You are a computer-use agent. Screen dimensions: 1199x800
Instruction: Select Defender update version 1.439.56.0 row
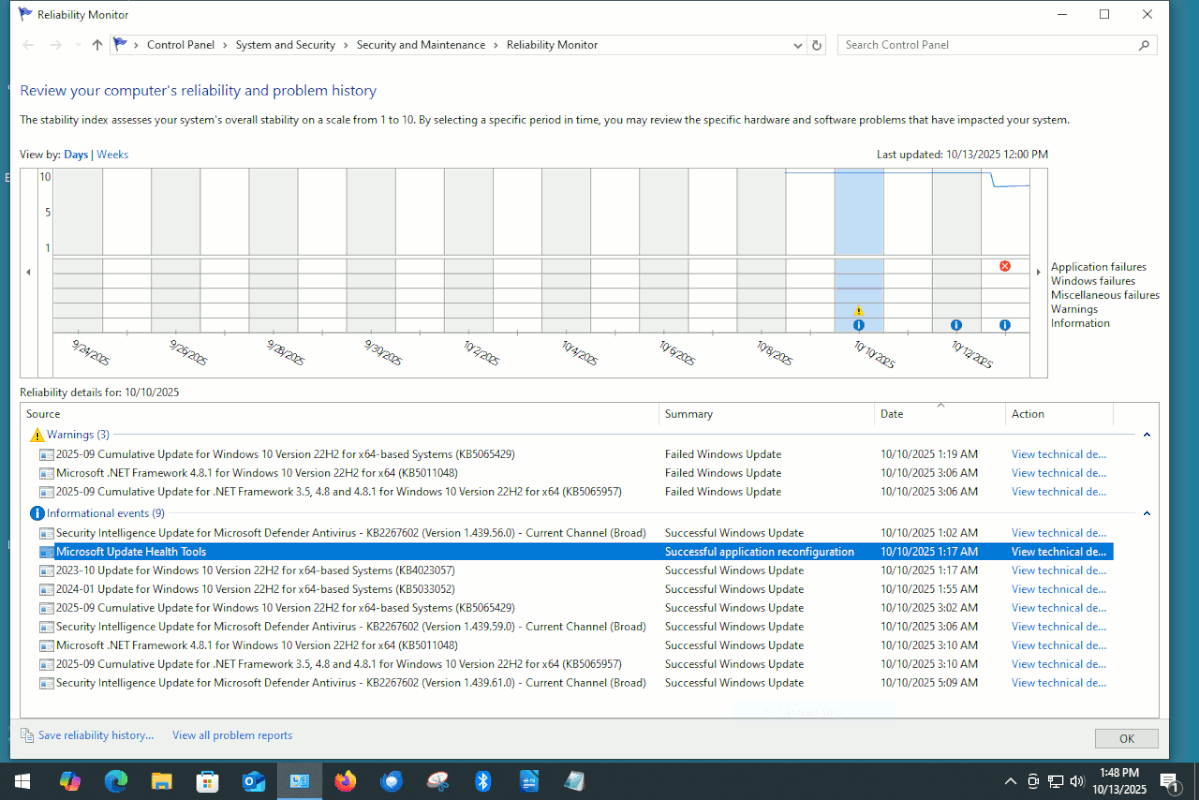click(576, 533)
